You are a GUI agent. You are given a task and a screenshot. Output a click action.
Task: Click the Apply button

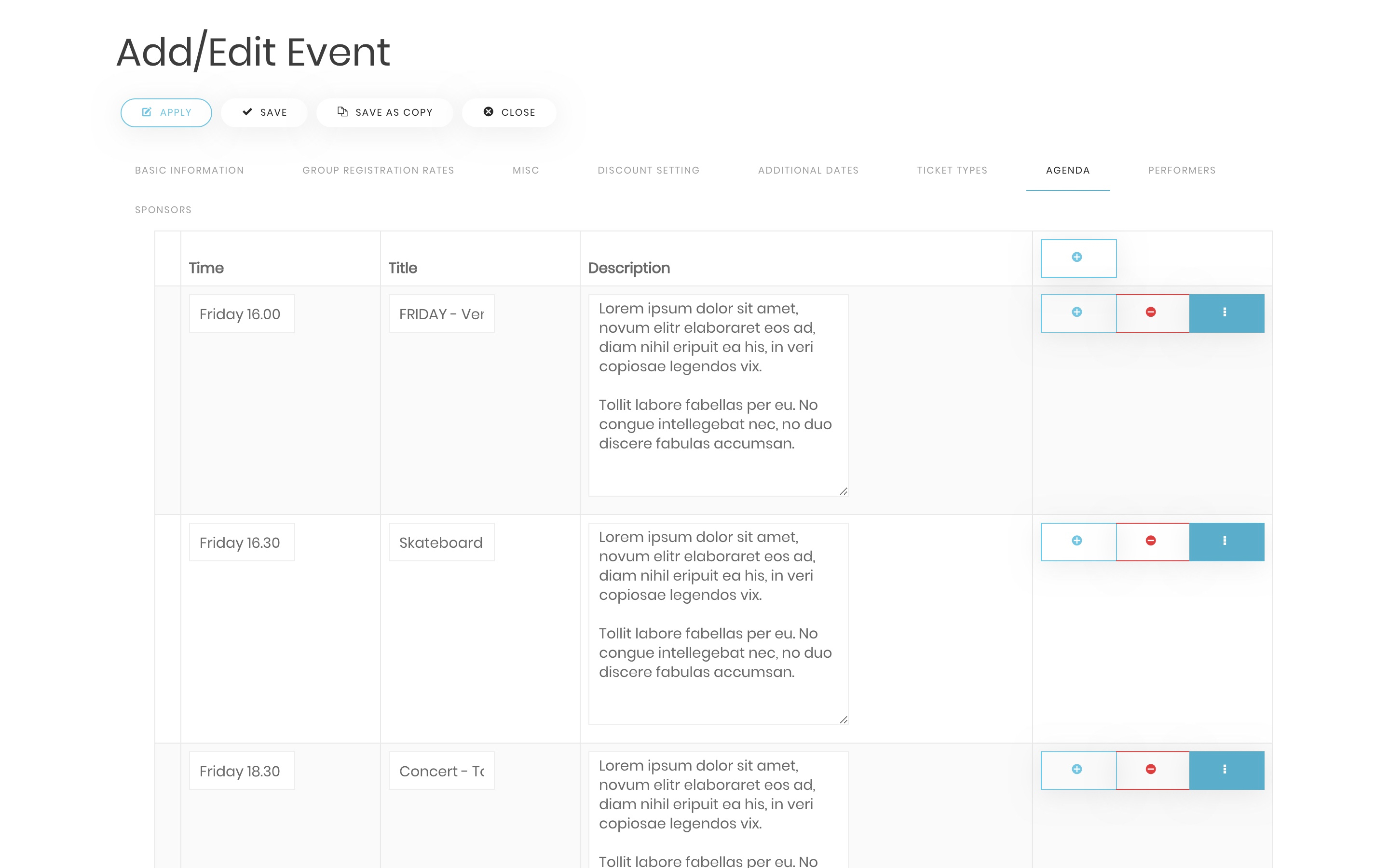point(166,112)
